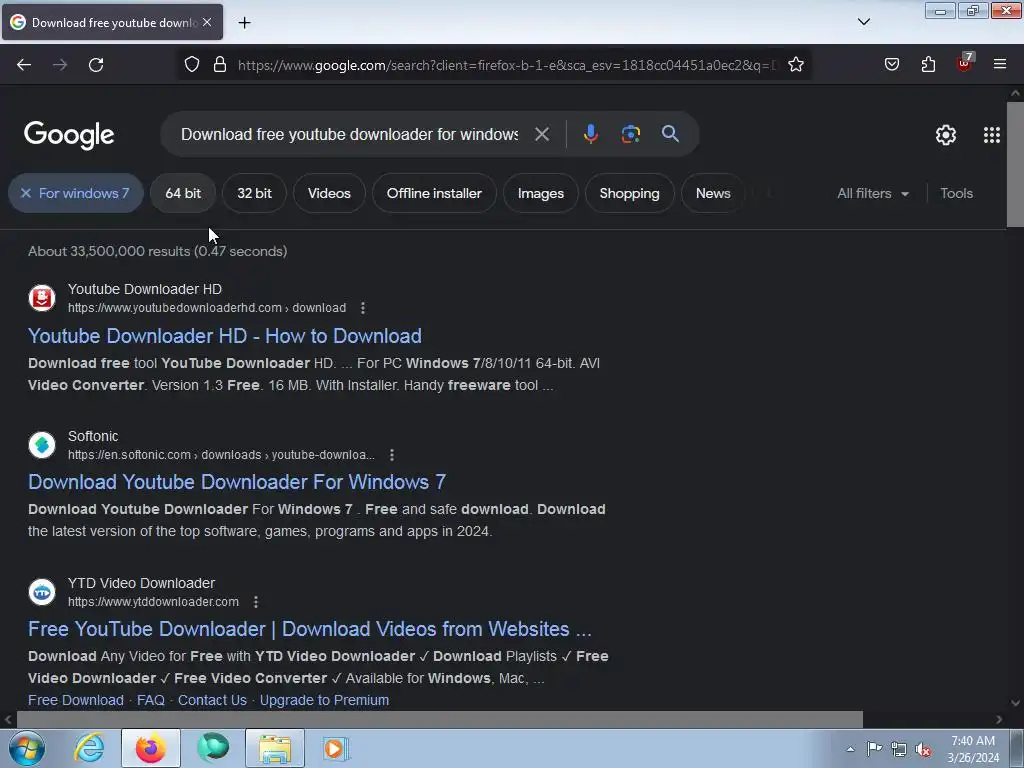Close the Download free youtube tab
This screenshot has height=768, width=1024.
(x=207, y=22)
